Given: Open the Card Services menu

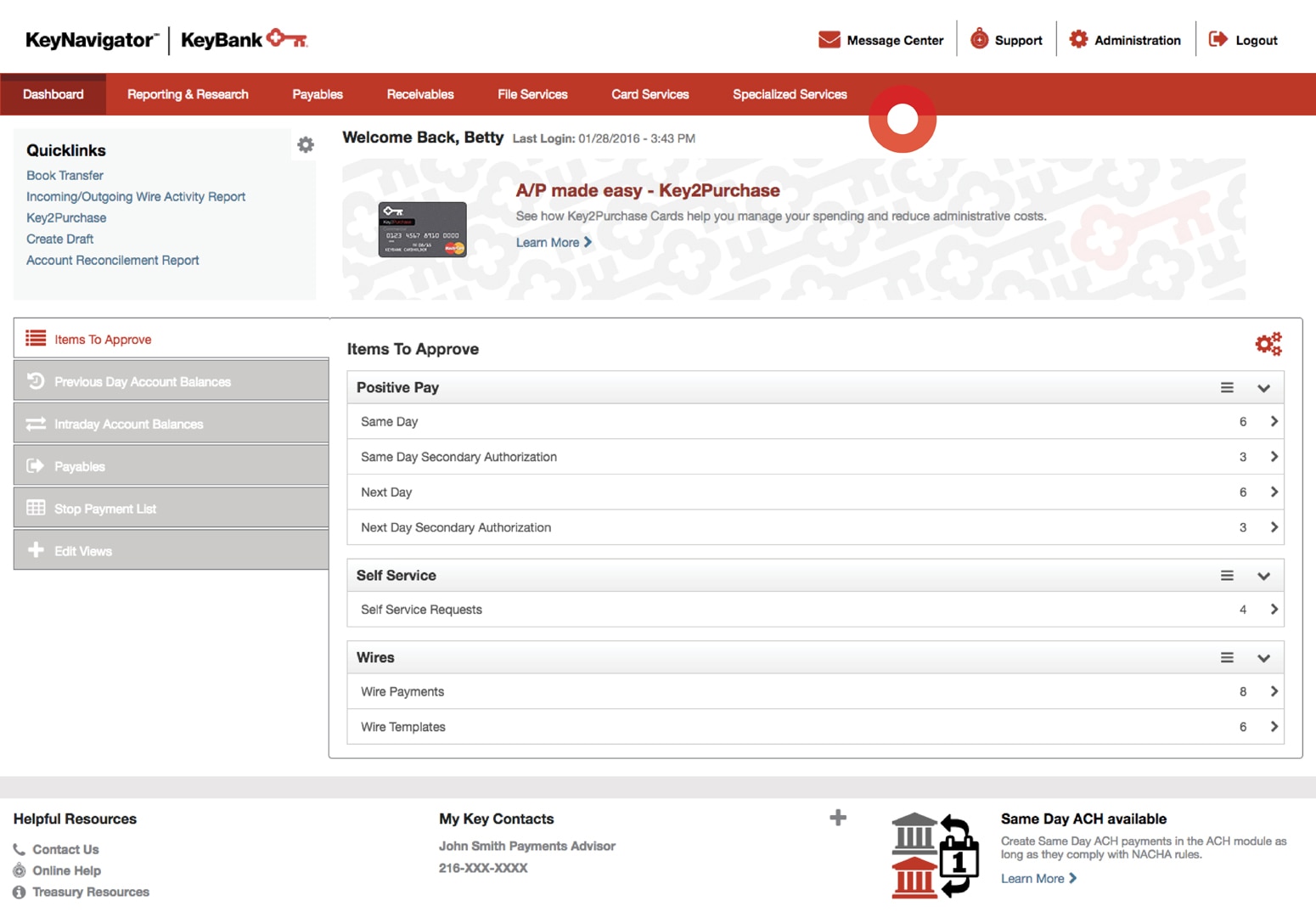Looking at the screenshot, I should coord(650,94).
